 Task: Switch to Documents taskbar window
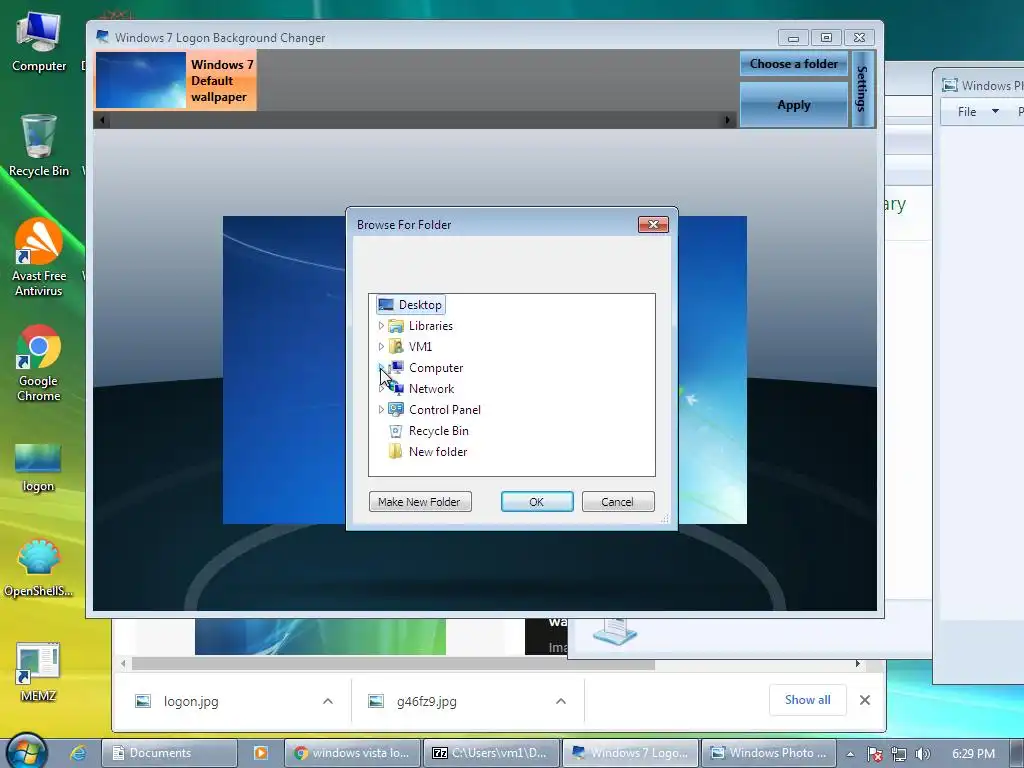click(169, 753)
